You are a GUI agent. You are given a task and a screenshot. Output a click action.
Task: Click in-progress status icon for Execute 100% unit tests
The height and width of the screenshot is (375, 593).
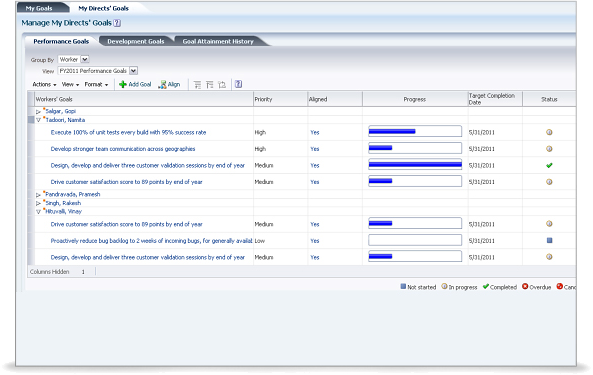549,132
